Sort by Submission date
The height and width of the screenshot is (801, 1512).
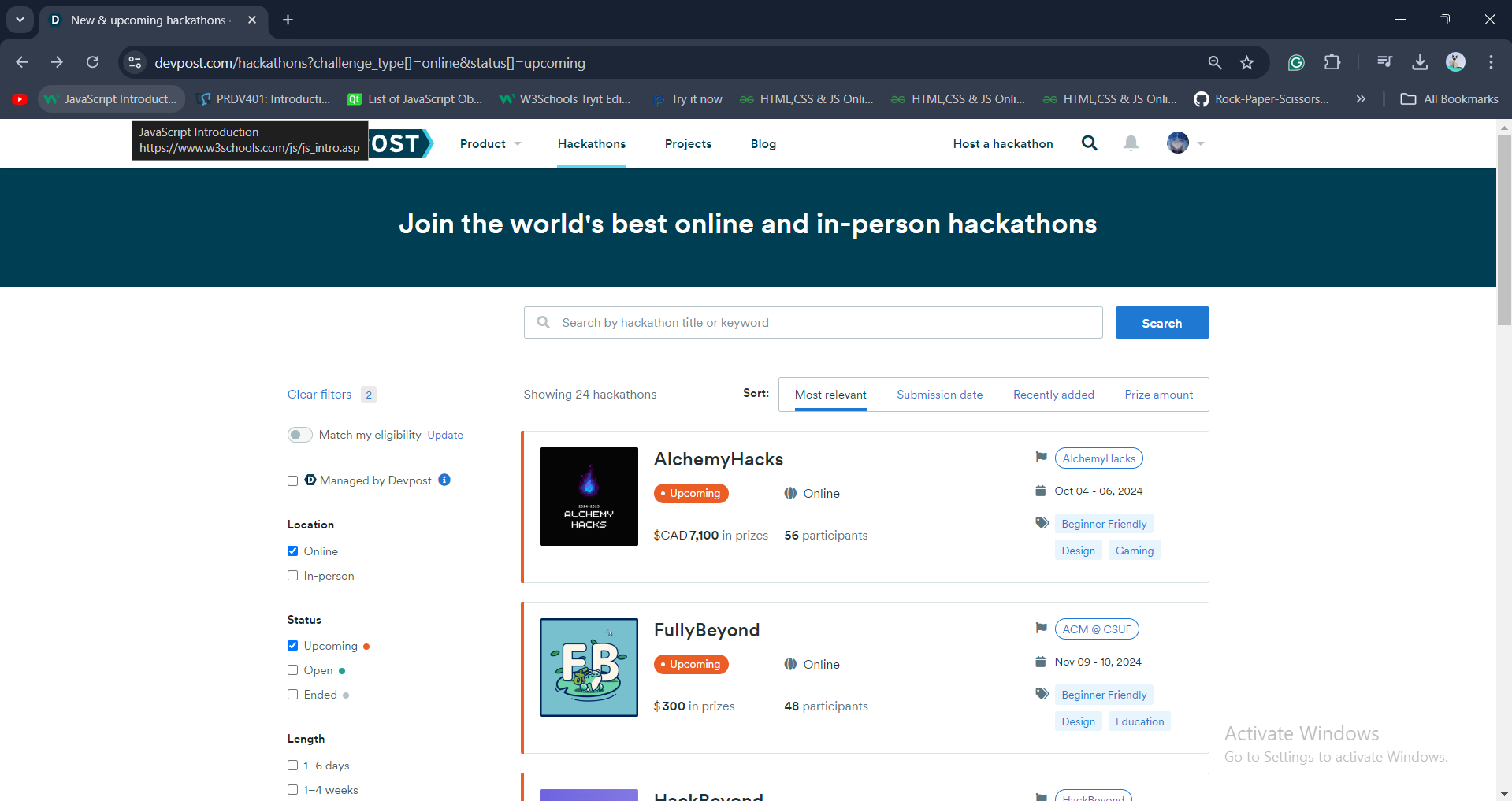pyautogui.click(x=939, y=395)
